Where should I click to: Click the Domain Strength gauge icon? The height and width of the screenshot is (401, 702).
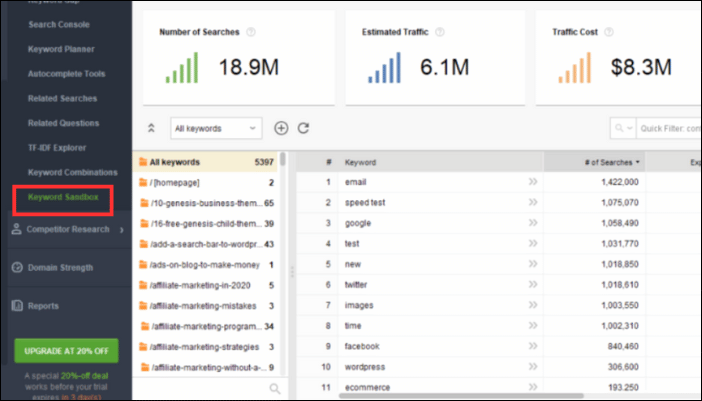pos(17,268)
